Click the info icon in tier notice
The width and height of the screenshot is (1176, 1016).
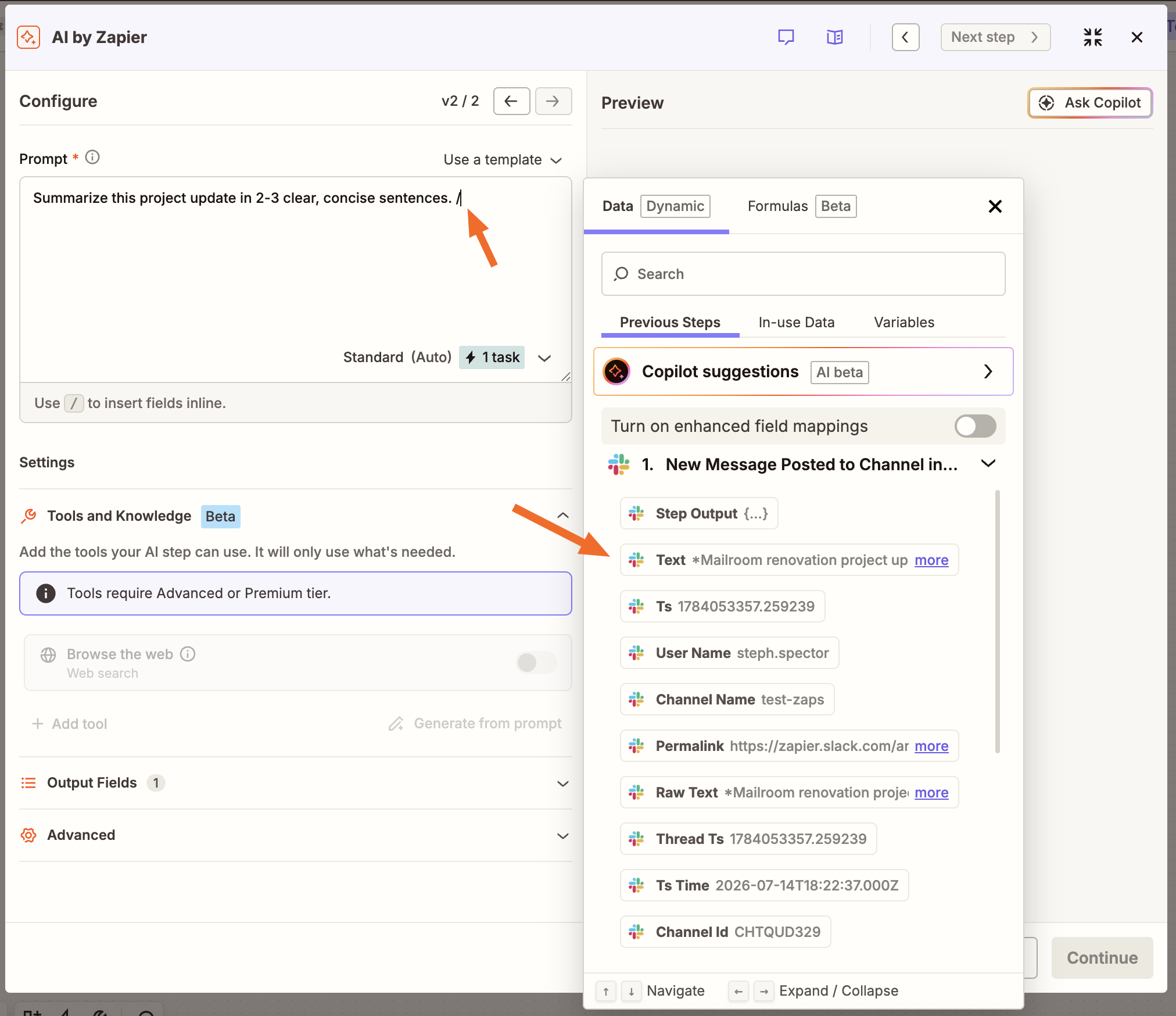tap(46, 593)
